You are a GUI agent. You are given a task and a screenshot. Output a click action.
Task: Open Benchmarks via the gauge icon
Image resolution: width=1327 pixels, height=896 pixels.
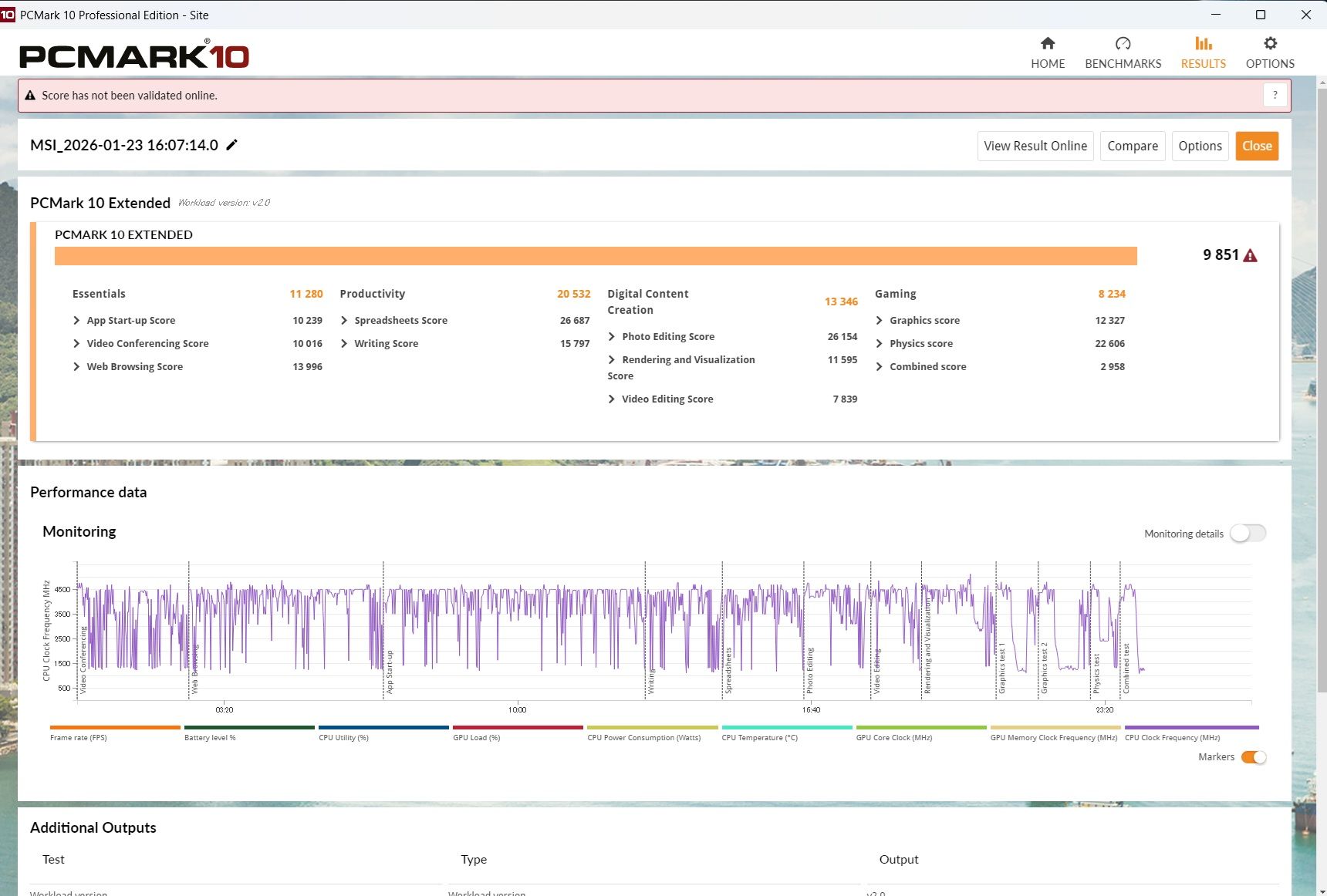pos(1123,44)
